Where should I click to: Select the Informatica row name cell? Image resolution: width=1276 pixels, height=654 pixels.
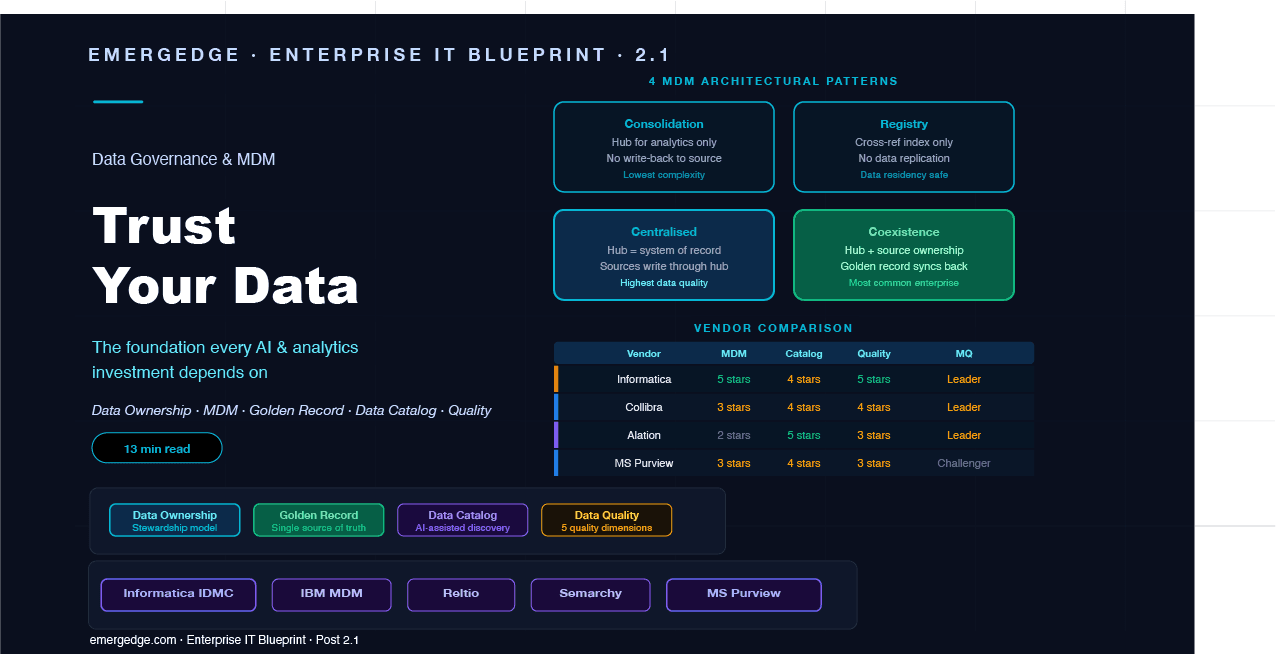644,380
